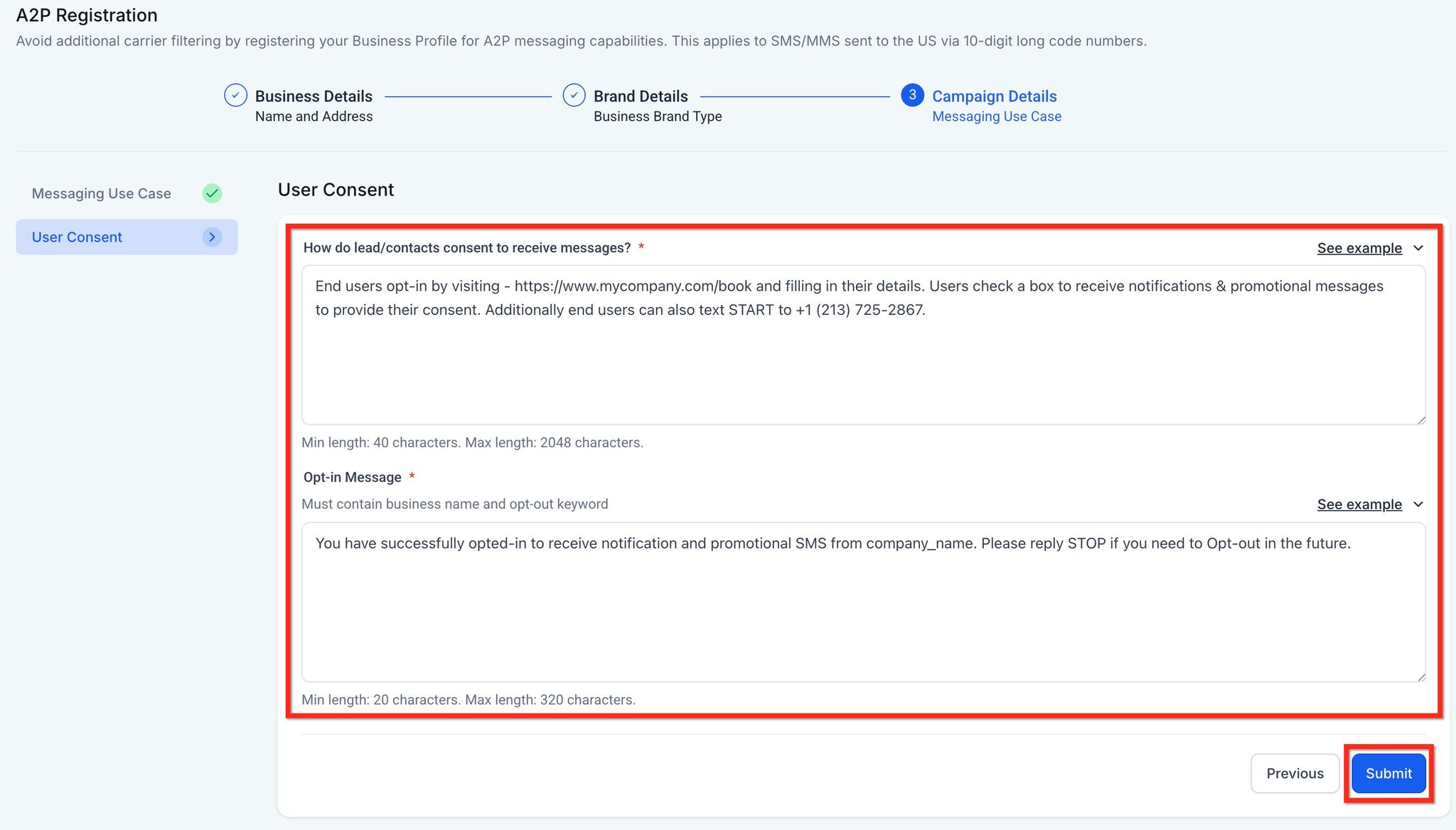This screenshot has height=830, width=1456.
Task: Click the Previous button
Action: click(x=1295, y=773)
